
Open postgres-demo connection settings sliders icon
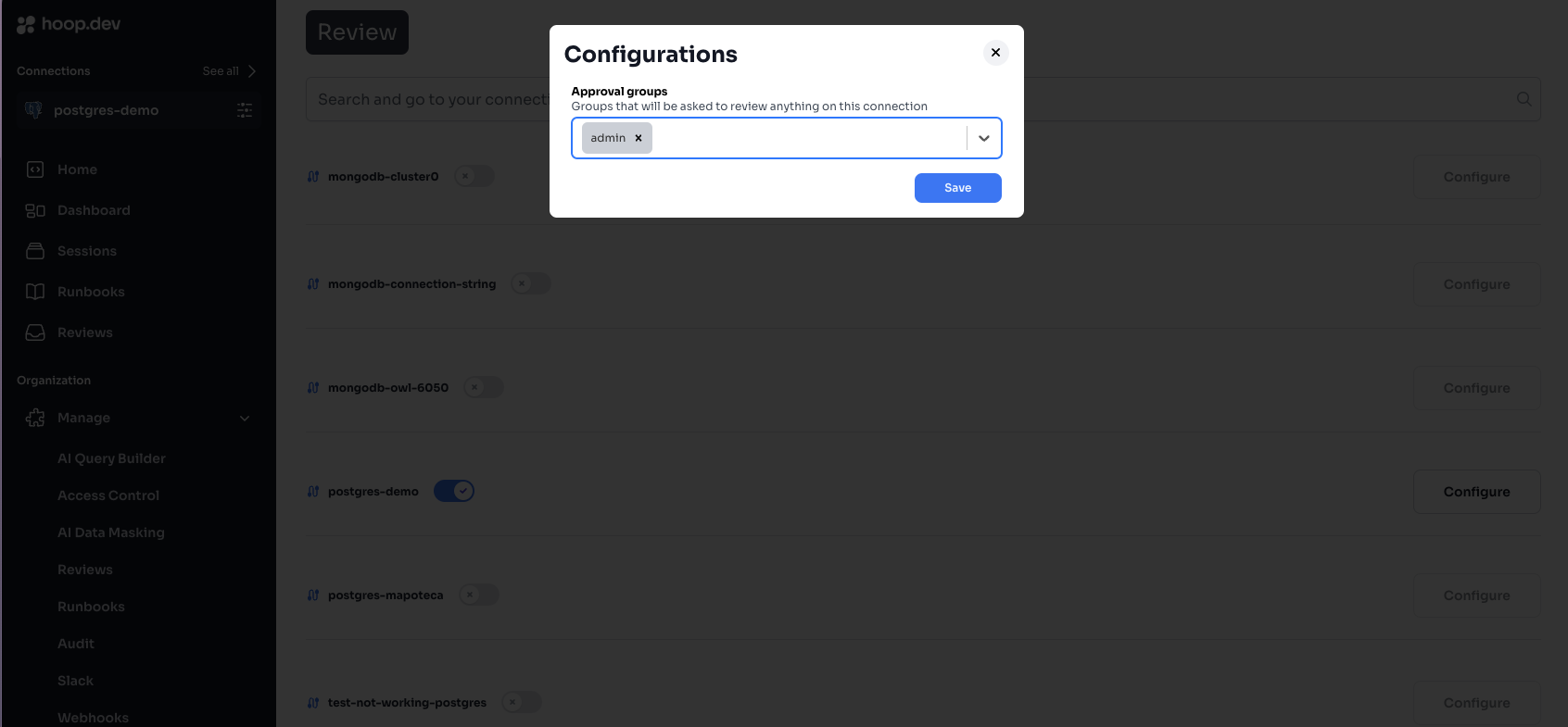[244, 110]
